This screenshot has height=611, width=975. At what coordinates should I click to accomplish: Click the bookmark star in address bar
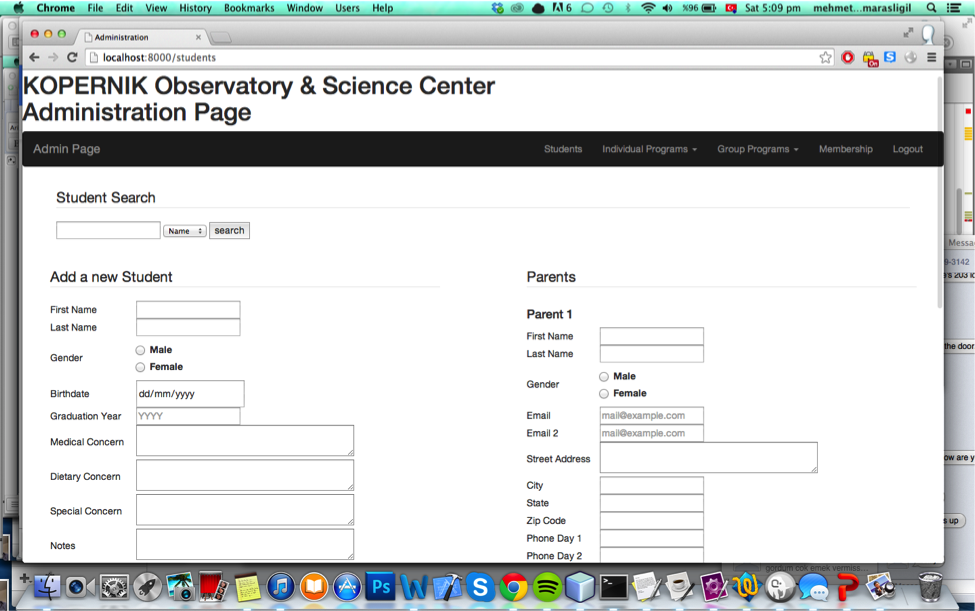[825, 58]
